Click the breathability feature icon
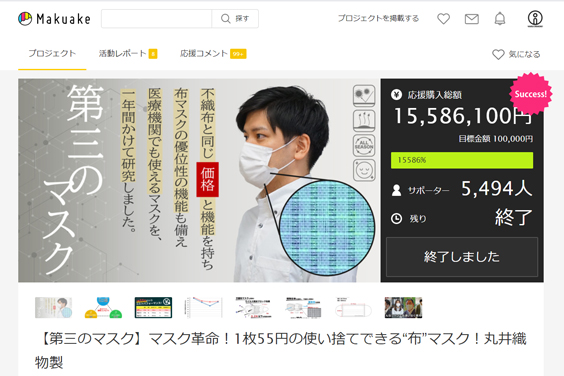This screenshot has width=564, height=376. [x=364, y=121]
